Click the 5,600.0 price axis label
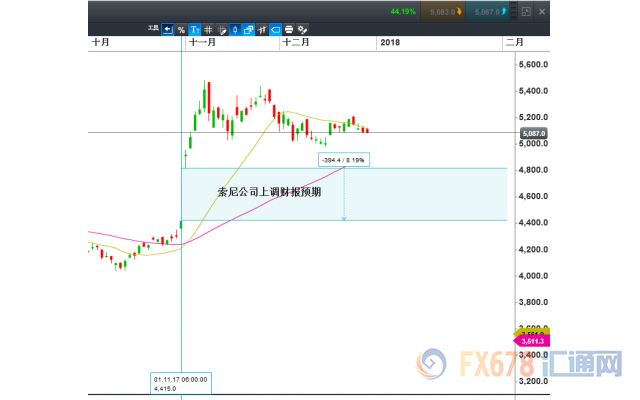This screenshot has width=640, height=400. point(533,64)
